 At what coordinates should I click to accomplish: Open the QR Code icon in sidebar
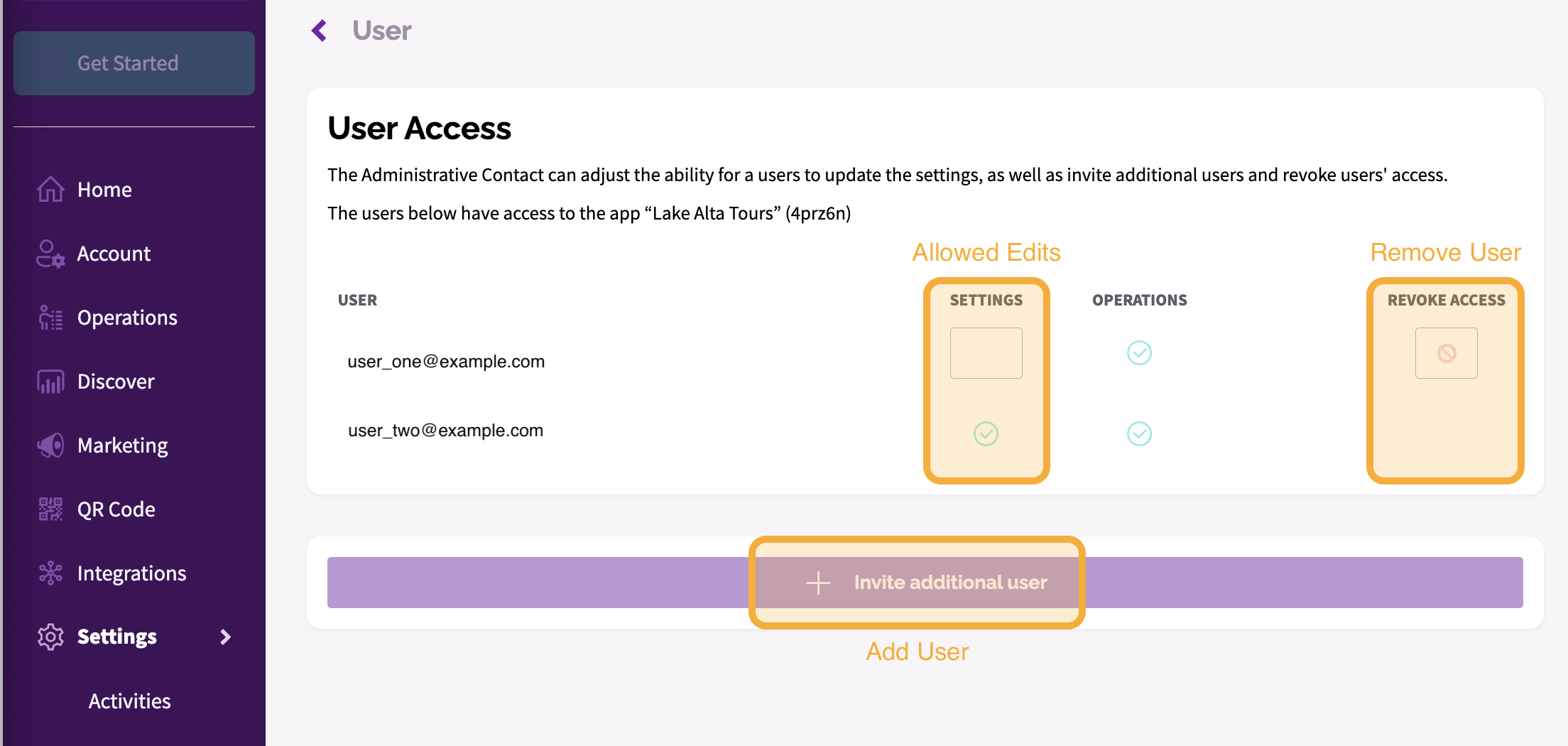[50, 509]
